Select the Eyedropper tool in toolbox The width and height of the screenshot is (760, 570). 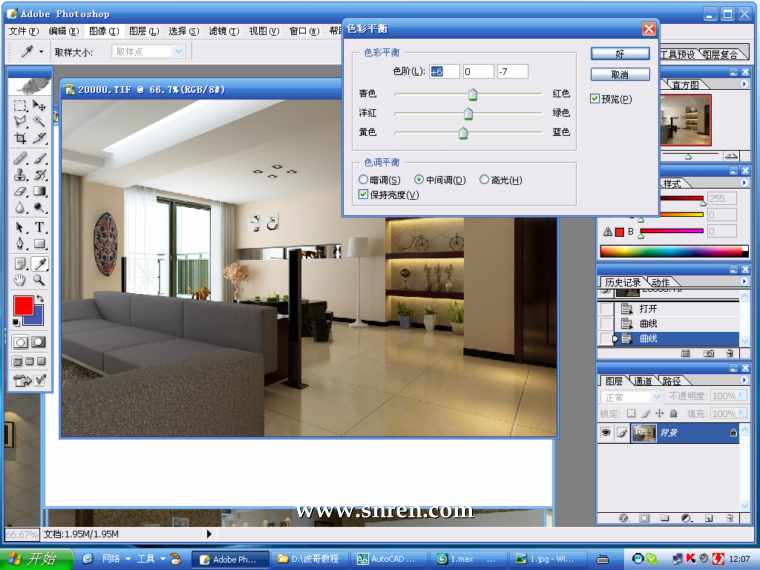39,264
